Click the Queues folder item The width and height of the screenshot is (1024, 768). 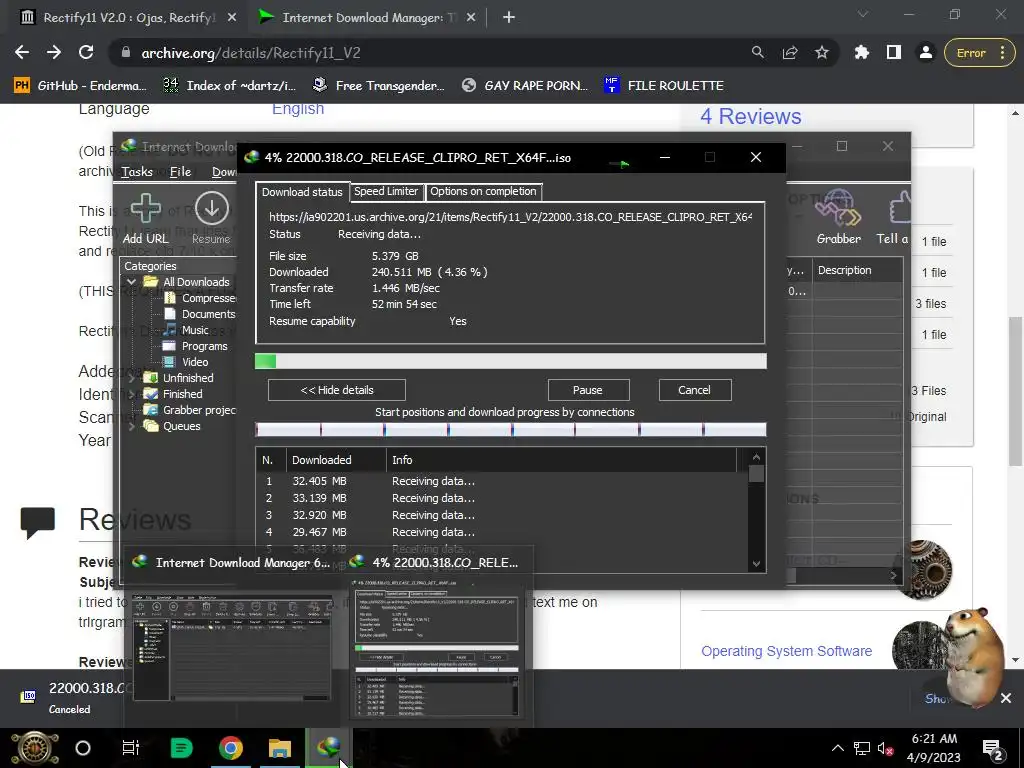pyautogui.click(x=172, y=426)
